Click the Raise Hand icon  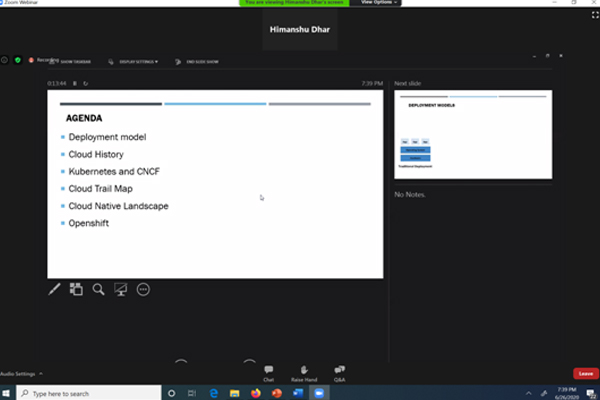coord(304,373)
